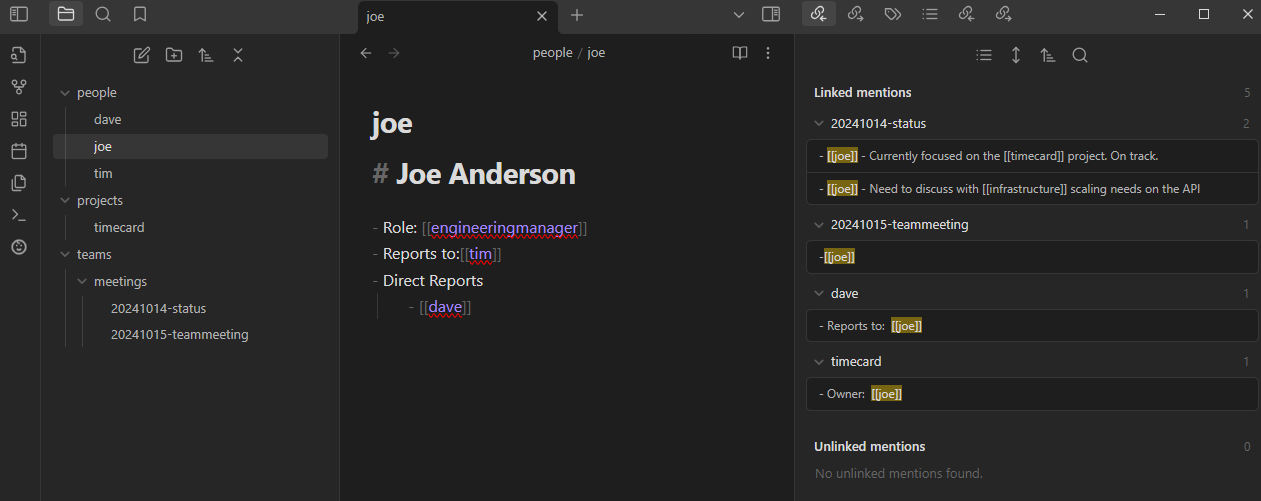Viewport: 1261px width, 501px height.
Task: Click the smiley face ribbon icon
Action: (x=19, y=247)
